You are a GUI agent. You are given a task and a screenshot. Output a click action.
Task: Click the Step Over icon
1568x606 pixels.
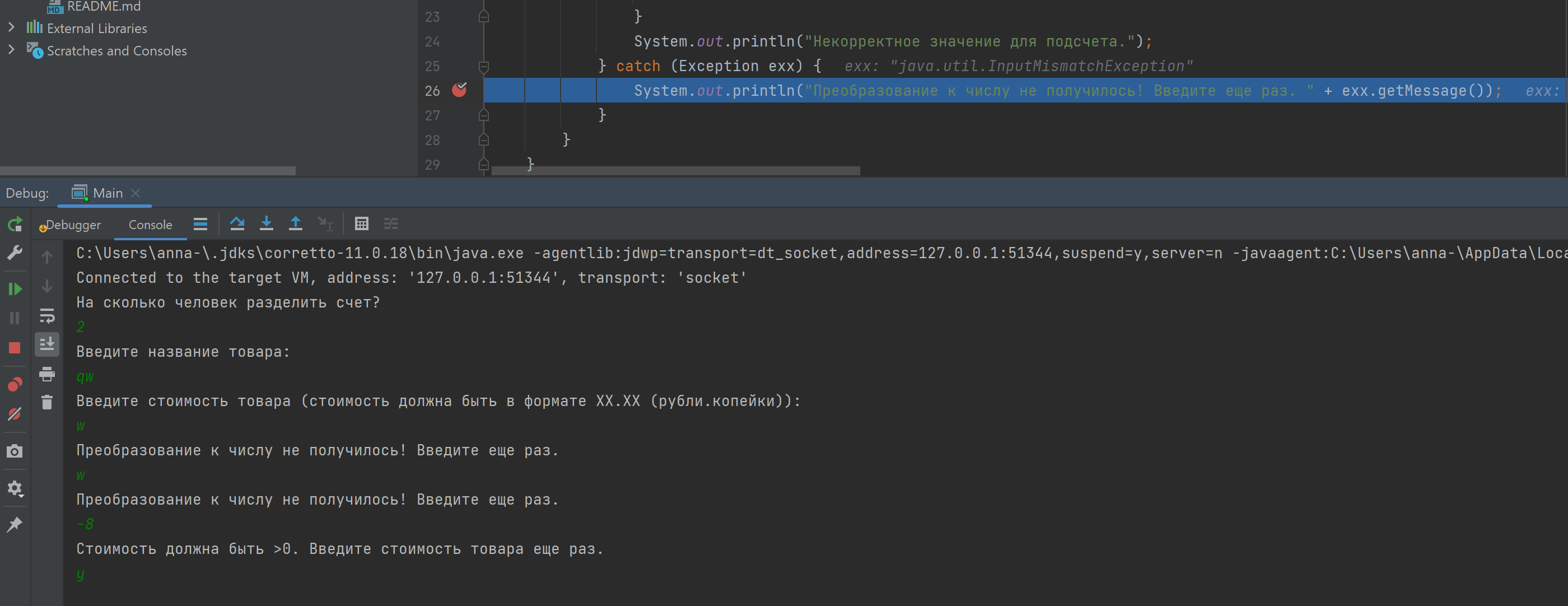tap(237, 224)
